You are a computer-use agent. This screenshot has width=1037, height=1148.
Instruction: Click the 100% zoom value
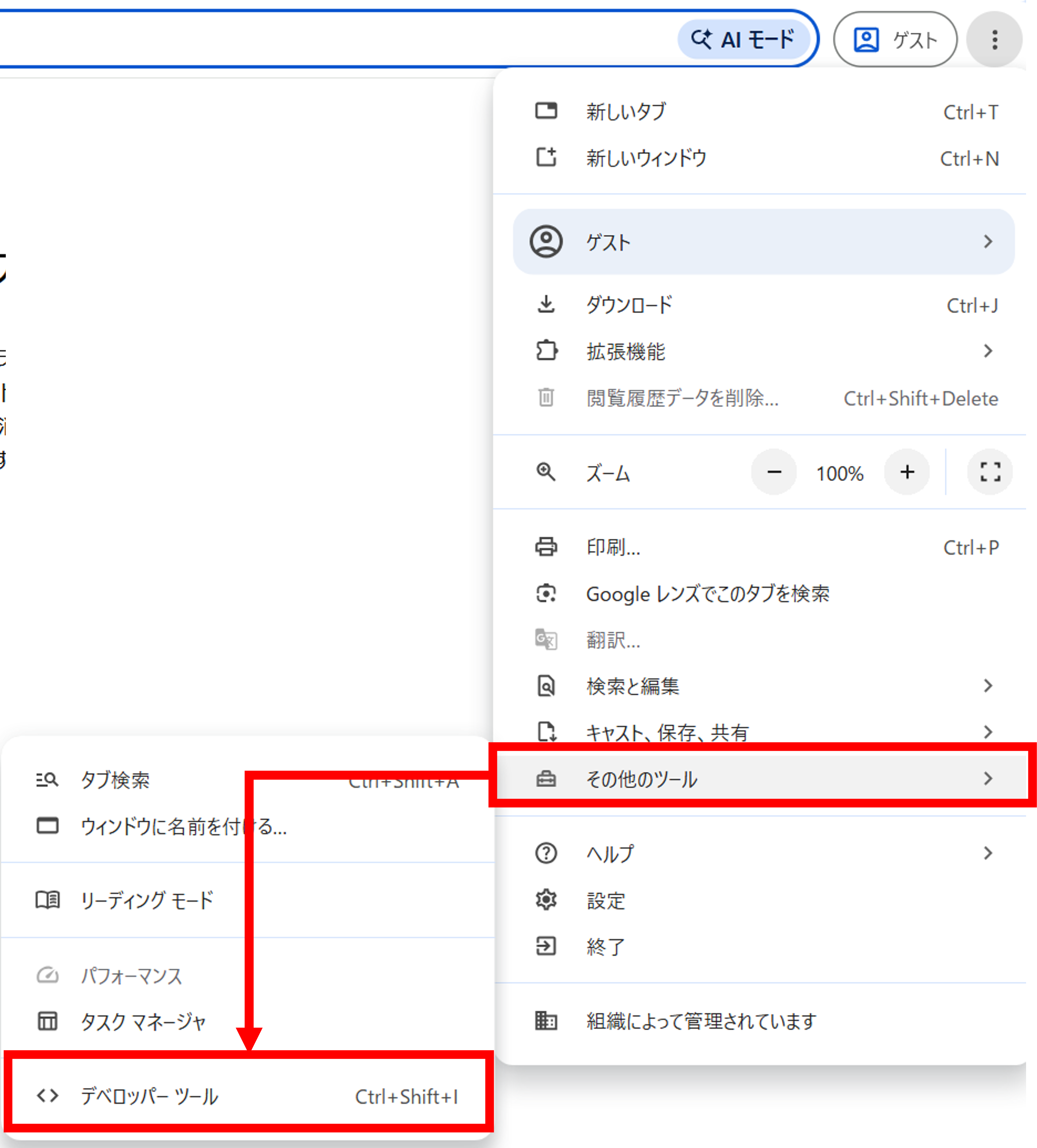840,473
